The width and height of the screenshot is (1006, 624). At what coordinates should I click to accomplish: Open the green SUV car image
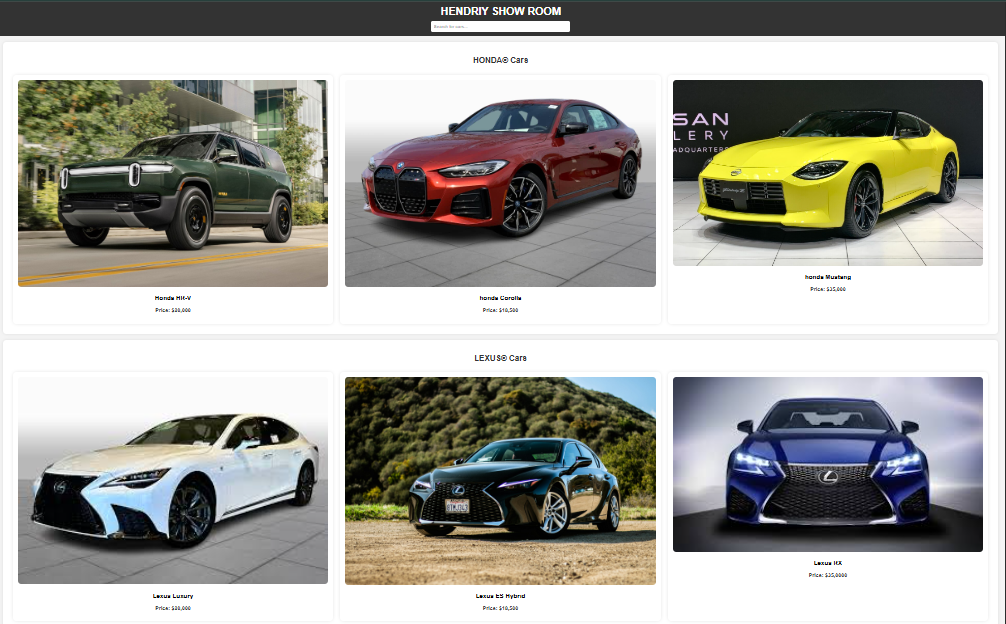coord(173,183)
